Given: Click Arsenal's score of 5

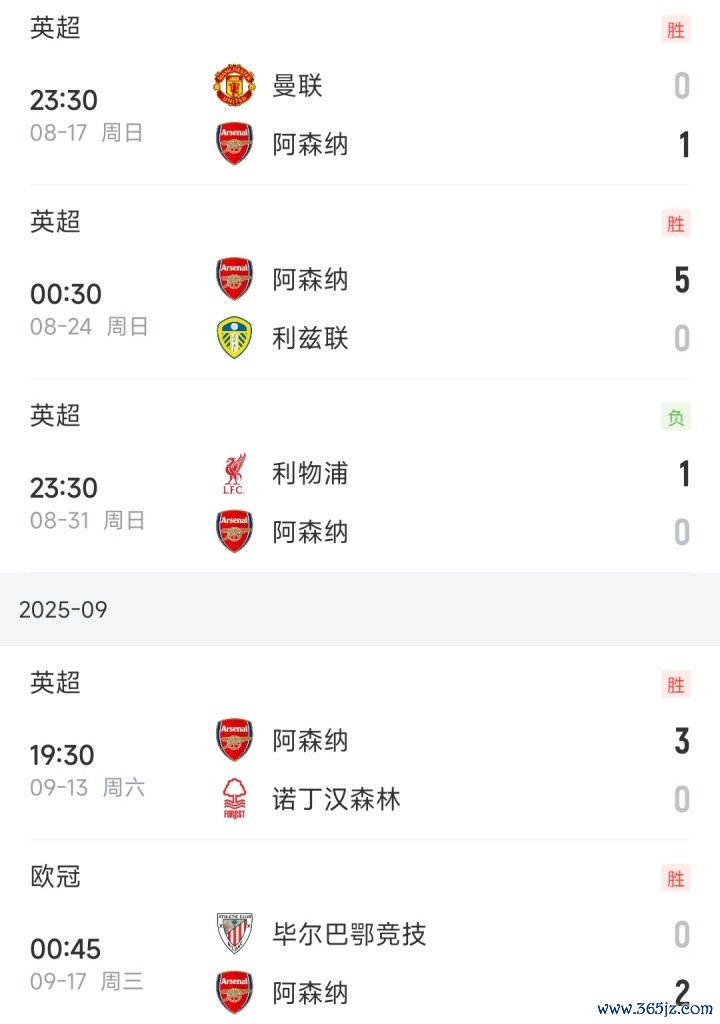Looking at the screenshot, I should 682,280.
